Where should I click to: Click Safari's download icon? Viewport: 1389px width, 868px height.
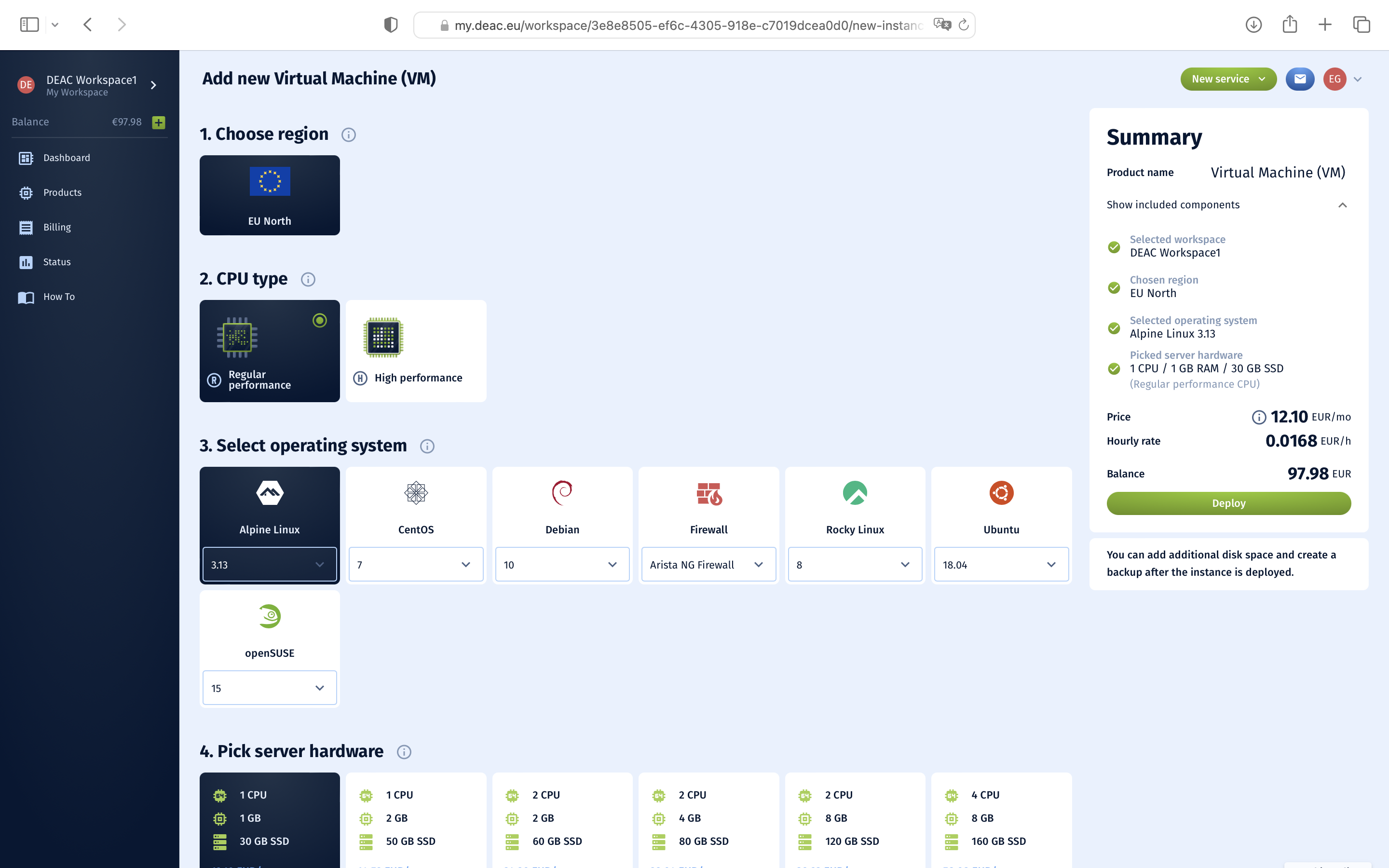coord(1253,25)
